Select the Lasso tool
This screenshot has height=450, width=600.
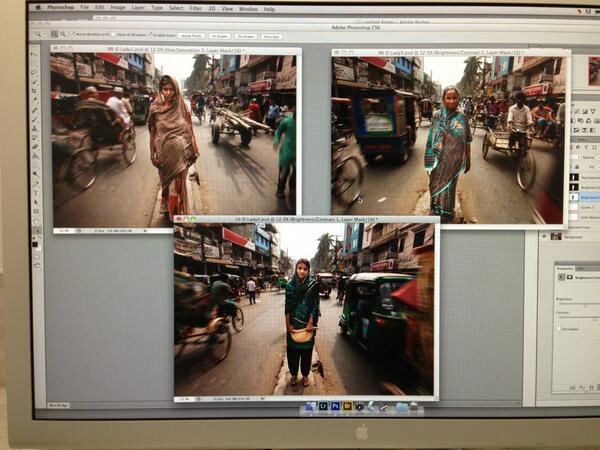(x=35, y=73)
